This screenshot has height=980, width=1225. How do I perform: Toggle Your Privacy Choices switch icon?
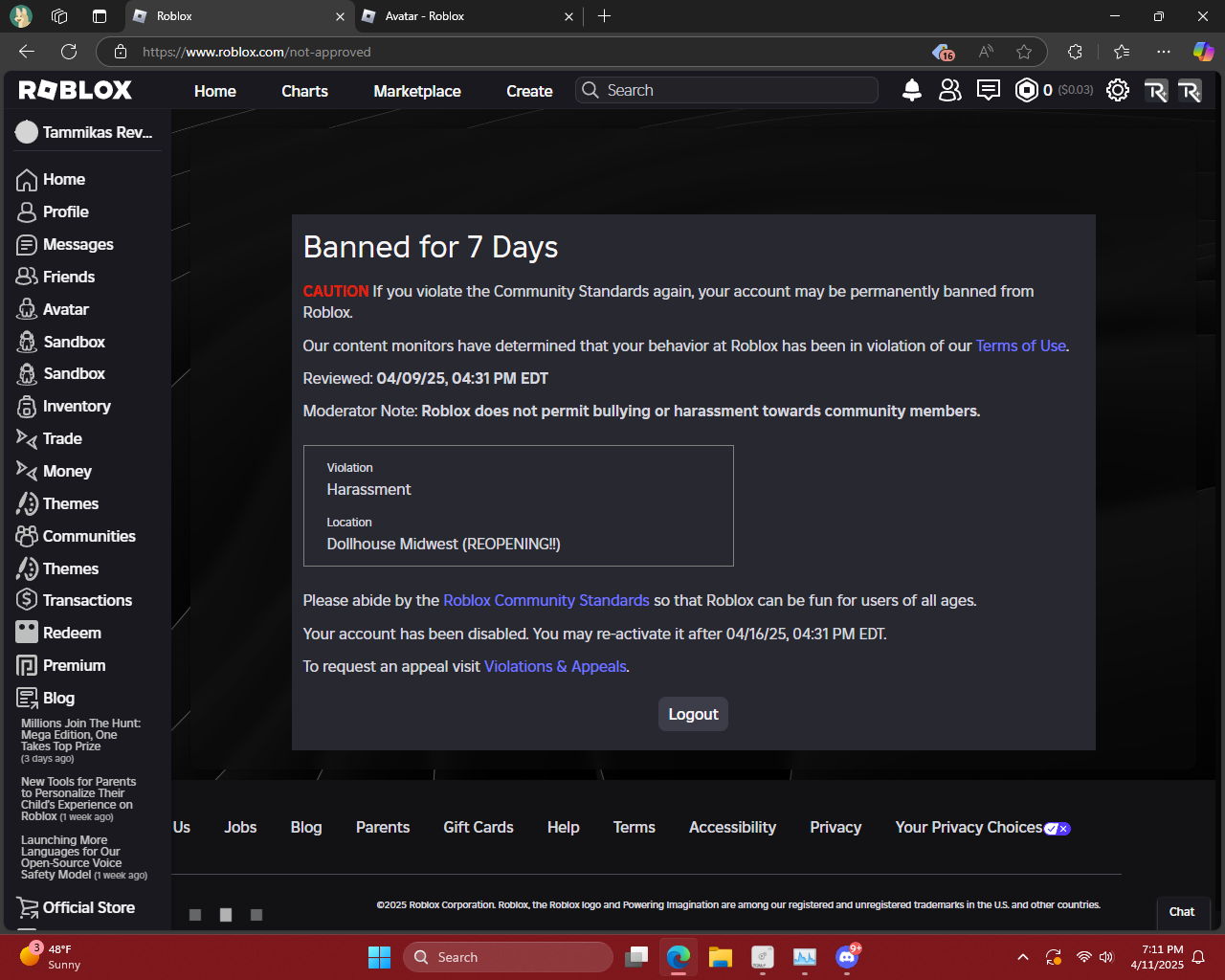pyautogui.click(x=1058, y=829)
